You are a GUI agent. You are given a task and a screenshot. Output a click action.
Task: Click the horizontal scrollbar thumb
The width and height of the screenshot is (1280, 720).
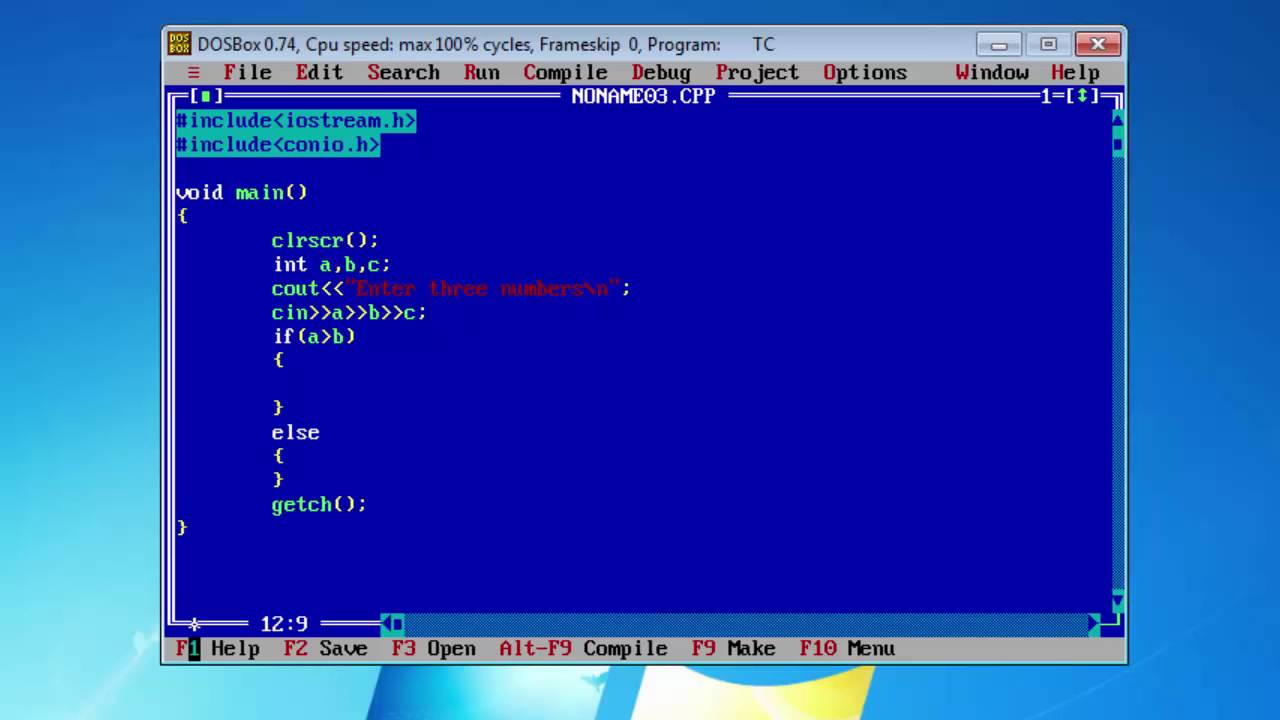coord(398,624)
